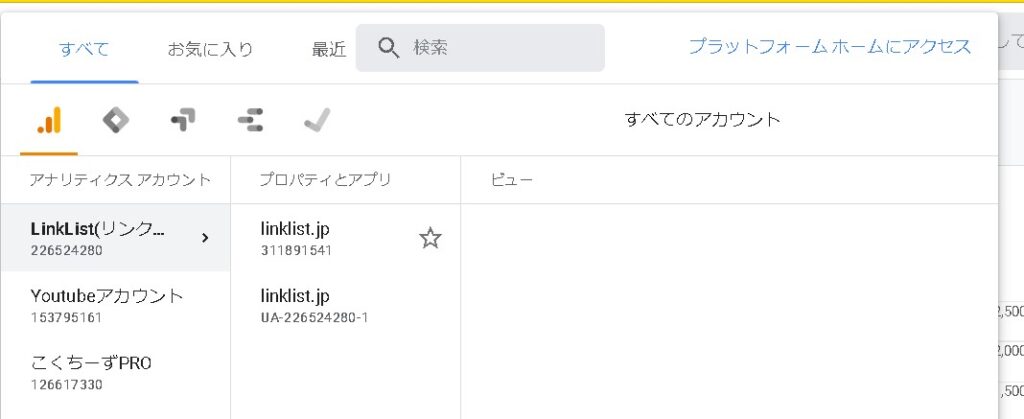Click the Surveys checkmark product icon

point(317,120)
